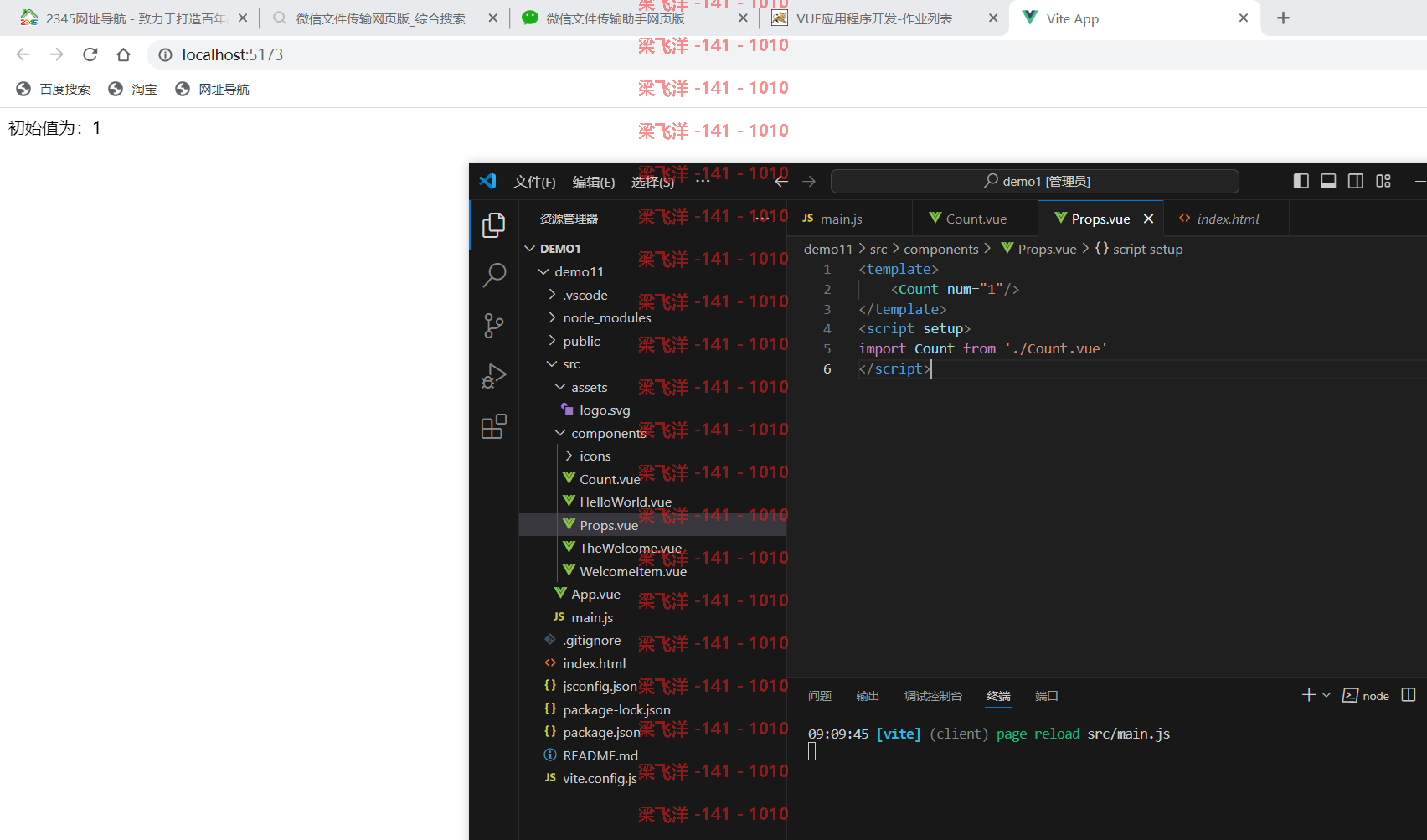Close the 2345网址导航 browser tab

point(243,18)
